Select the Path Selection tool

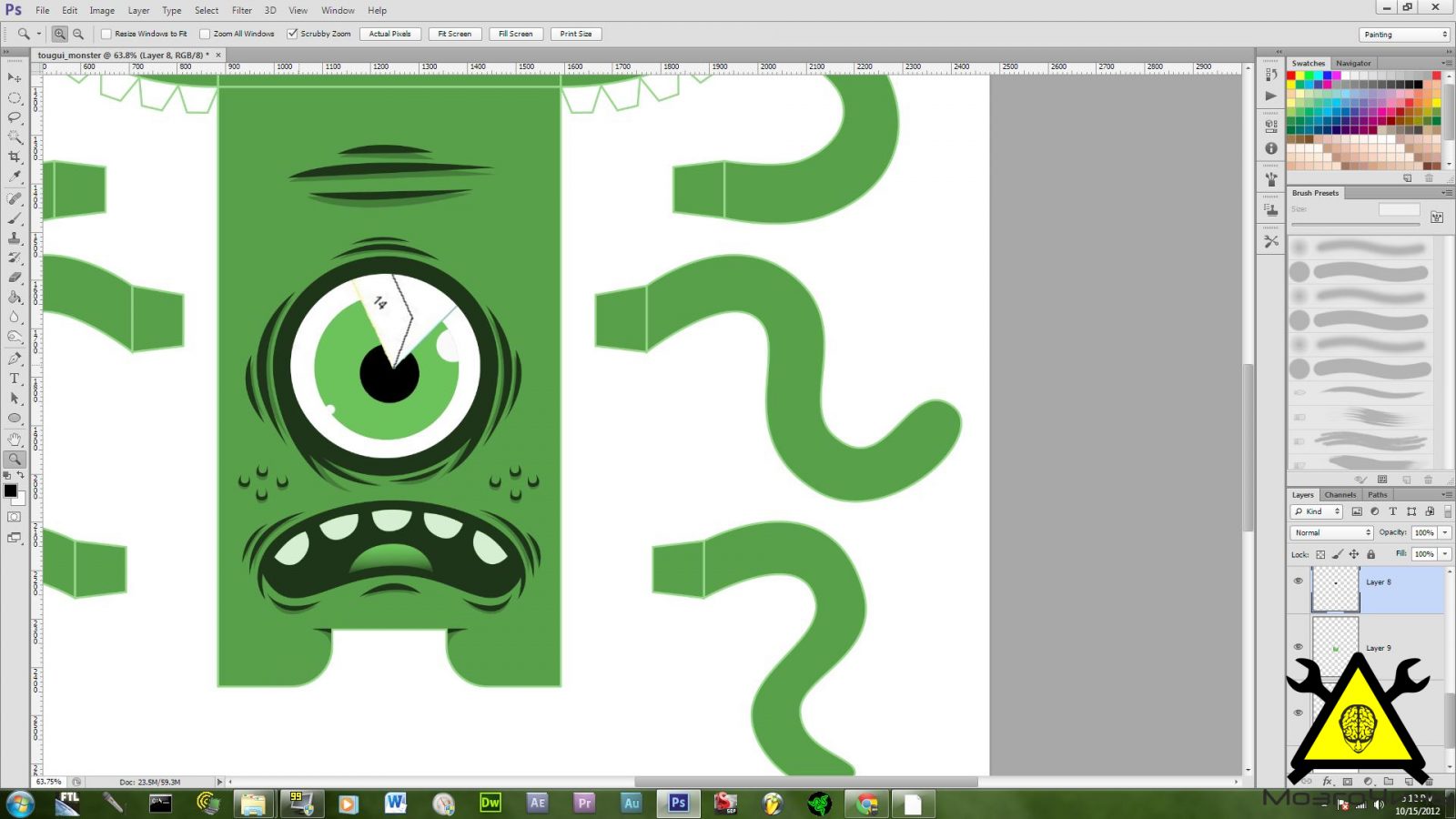[x=14, y=399]
